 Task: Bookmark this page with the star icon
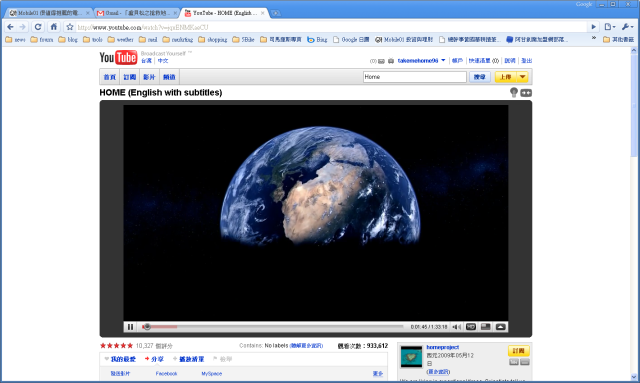pos(70,27)
